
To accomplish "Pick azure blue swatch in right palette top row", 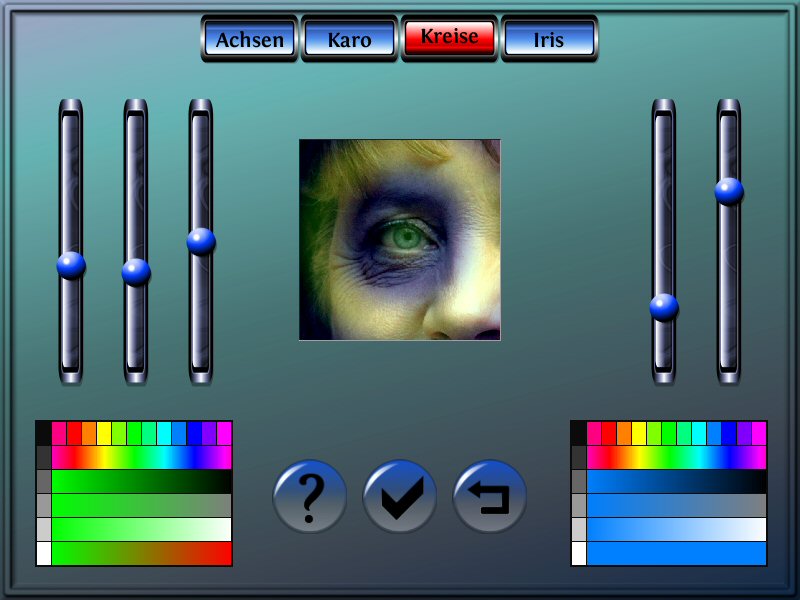I will (x=714, y=434).
